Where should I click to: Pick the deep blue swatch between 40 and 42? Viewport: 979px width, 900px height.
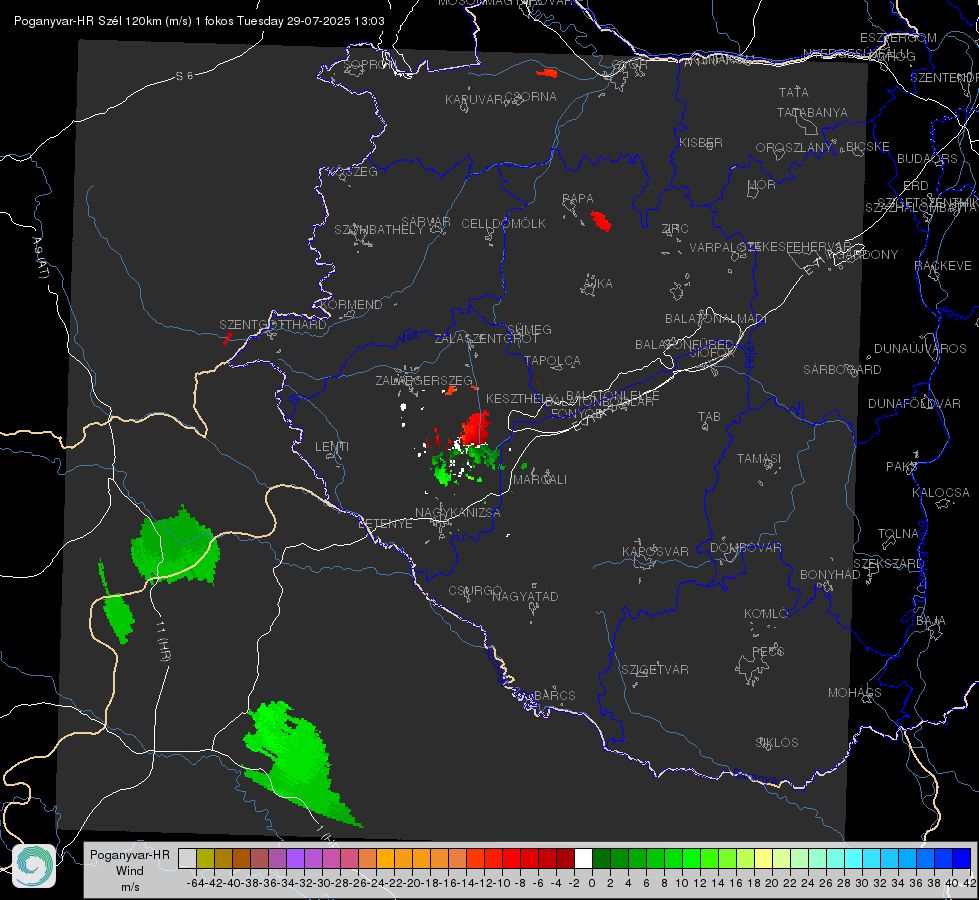point(961,858)
